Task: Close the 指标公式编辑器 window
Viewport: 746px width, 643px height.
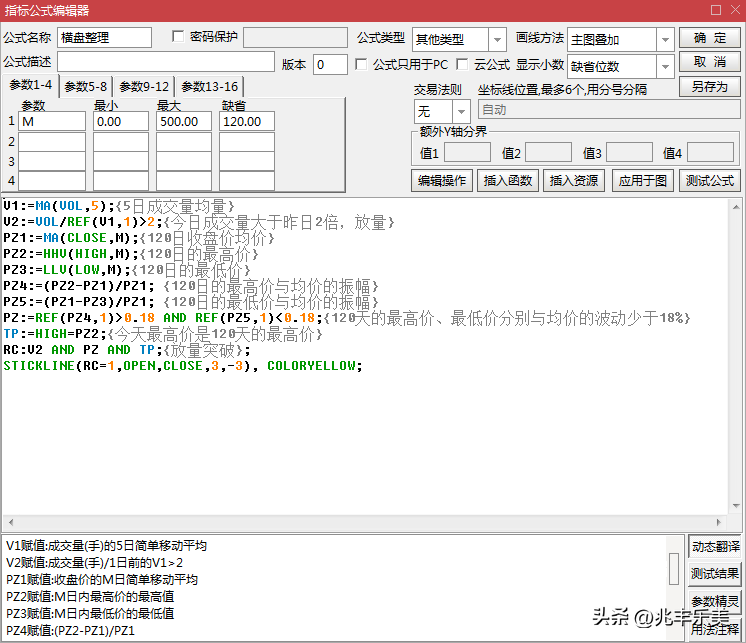Action: (735, 10)
